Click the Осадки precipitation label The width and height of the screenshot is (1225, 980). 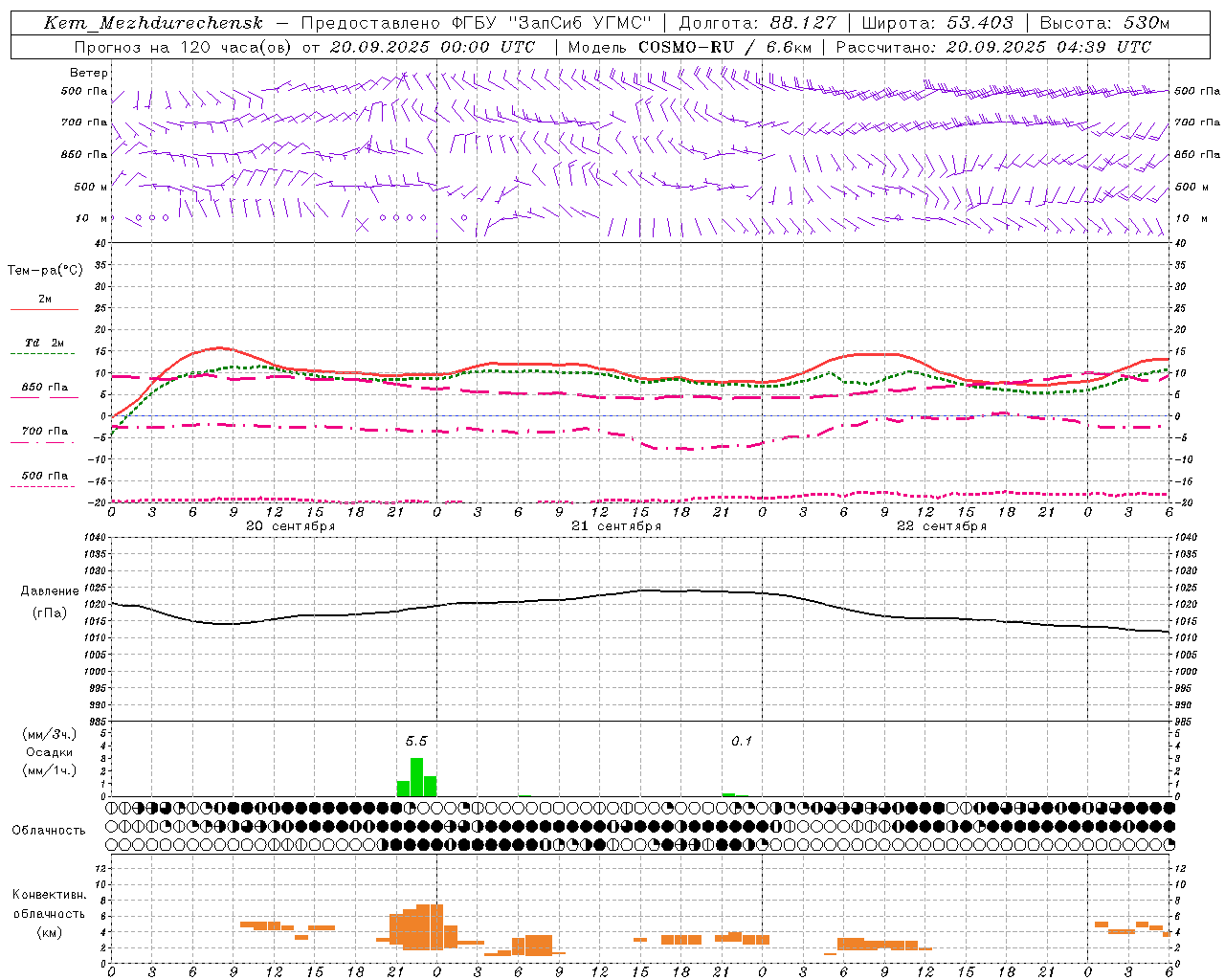(50, 752)
